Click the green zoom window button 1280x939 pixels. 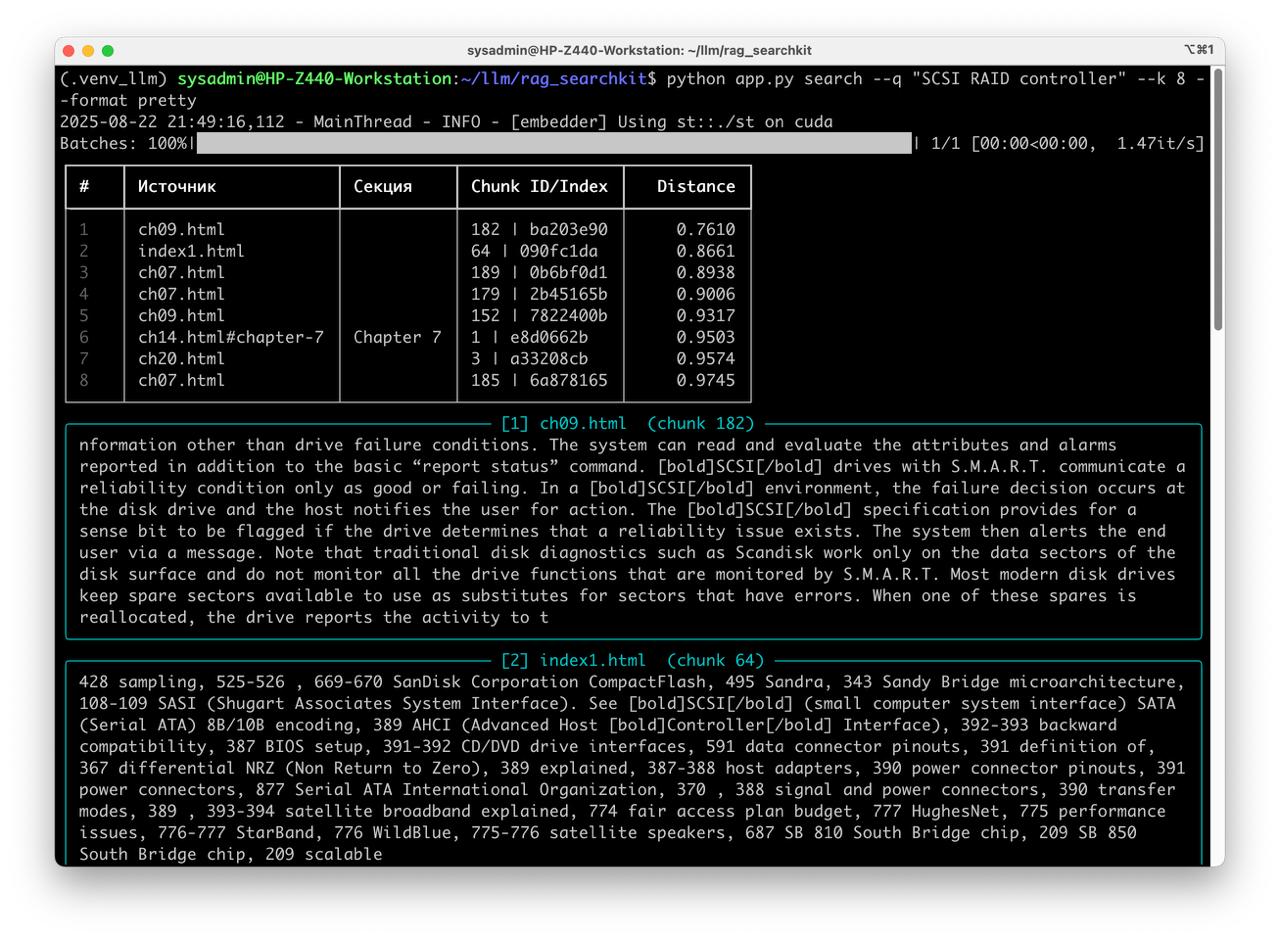(108, 50)
